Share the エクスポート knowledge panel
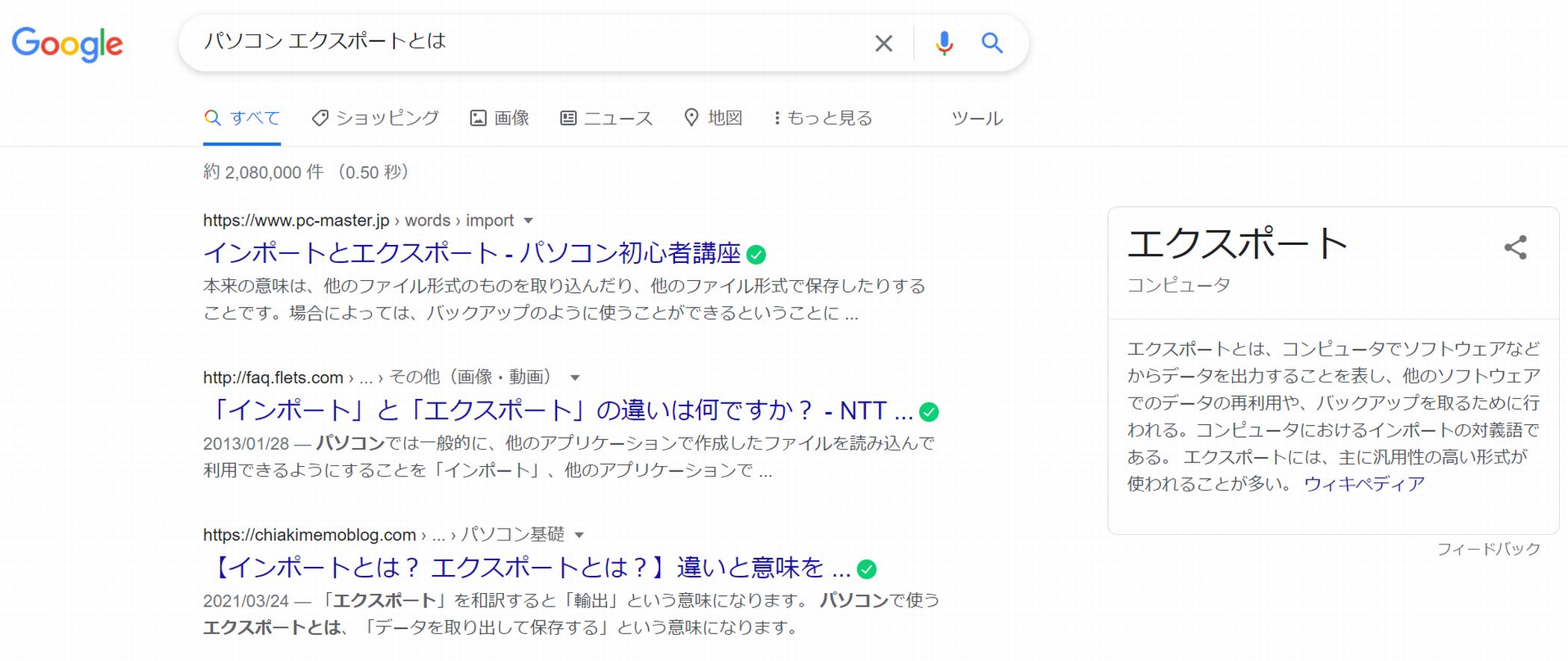This screenshot has width=1568, height=661. coord(1515,247)
